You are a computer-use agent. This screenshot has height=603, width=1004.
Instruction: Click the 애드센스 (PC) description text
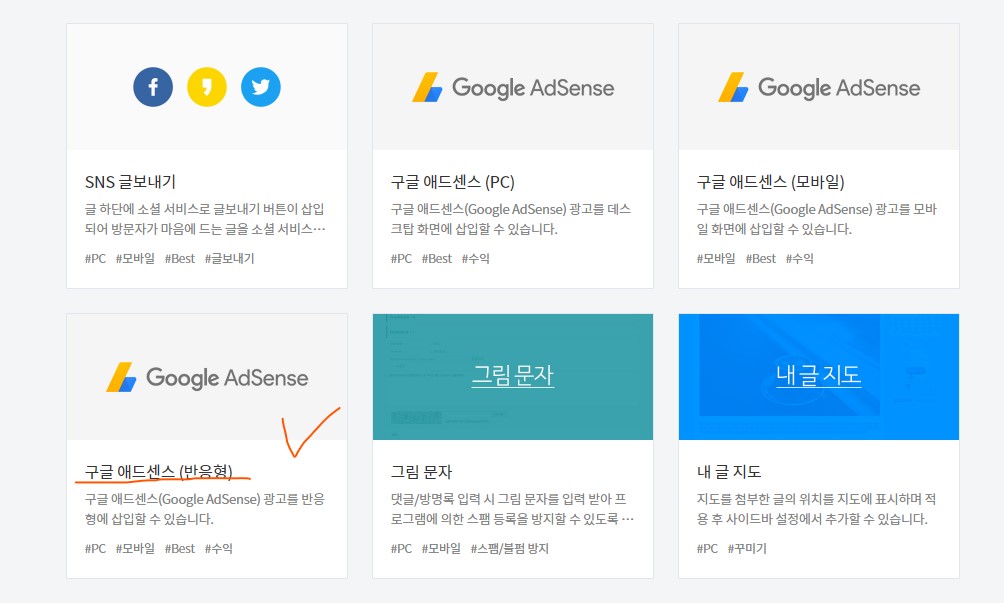(x=511, y=219)
